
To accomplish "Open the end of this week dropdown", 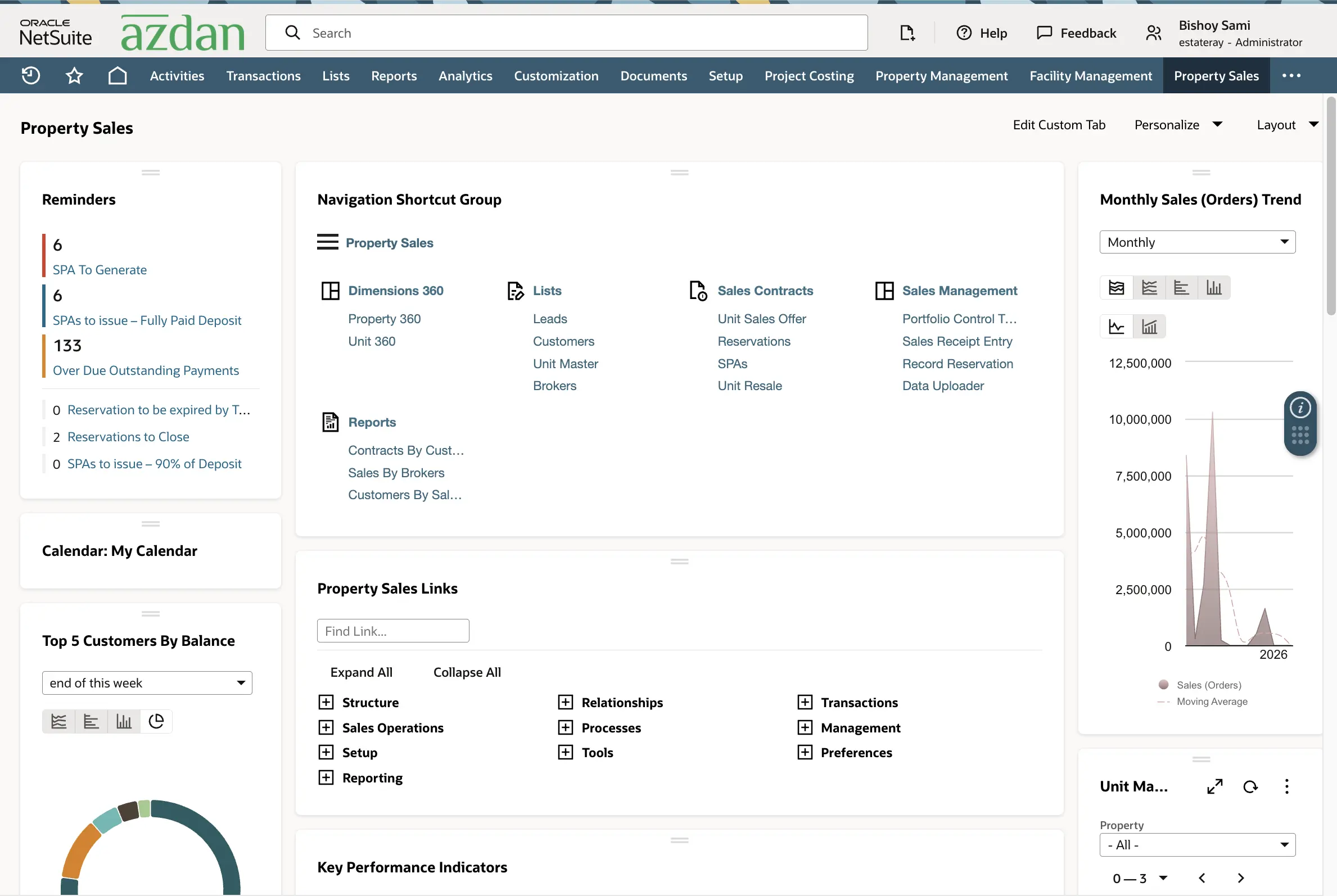I will click(147, 683).
